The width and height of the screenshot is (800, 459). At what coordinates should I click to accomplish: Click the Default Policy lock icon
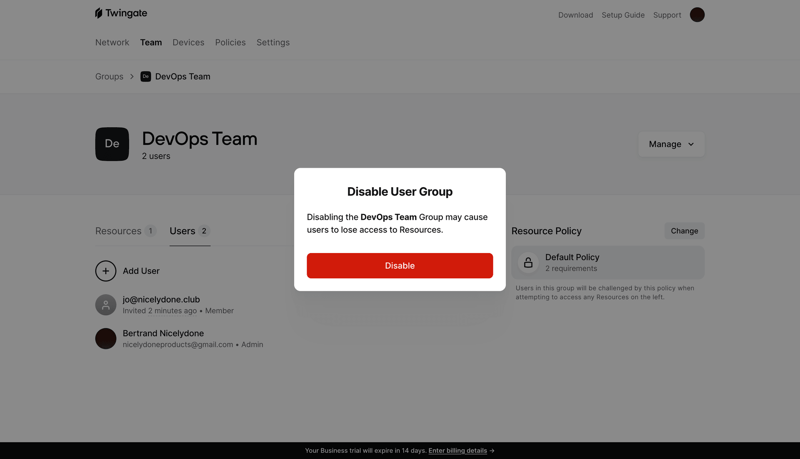click(528, 263)
